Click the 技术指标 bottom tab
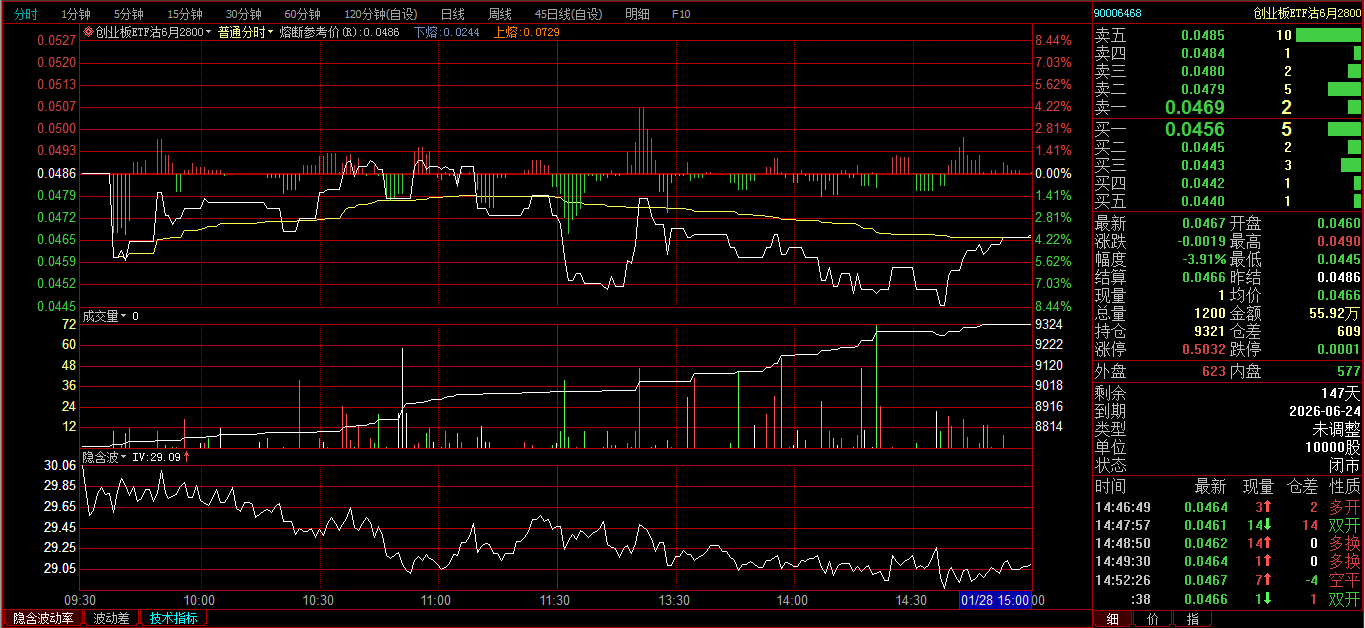This screenshot has width=1365, height=628. click(173, 618)
